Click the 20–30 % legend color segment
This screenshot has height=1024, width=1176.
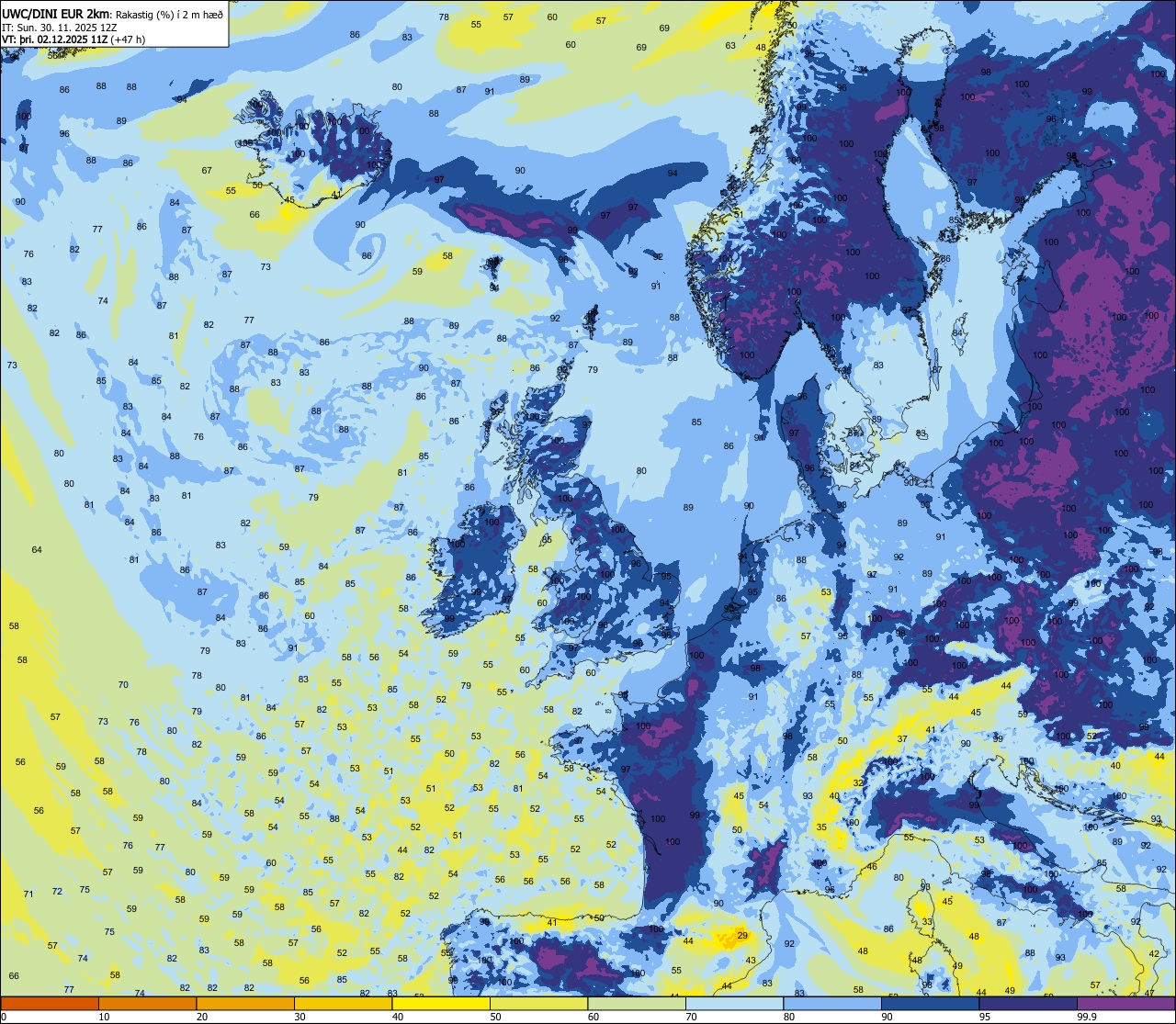(245, 1003)
